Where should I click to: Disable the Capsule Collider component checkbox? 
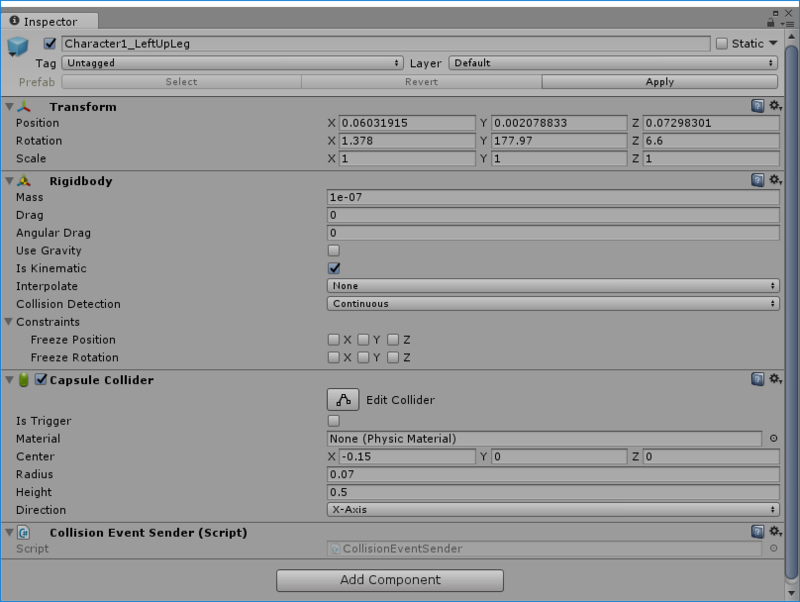click(x=41, y=380)
